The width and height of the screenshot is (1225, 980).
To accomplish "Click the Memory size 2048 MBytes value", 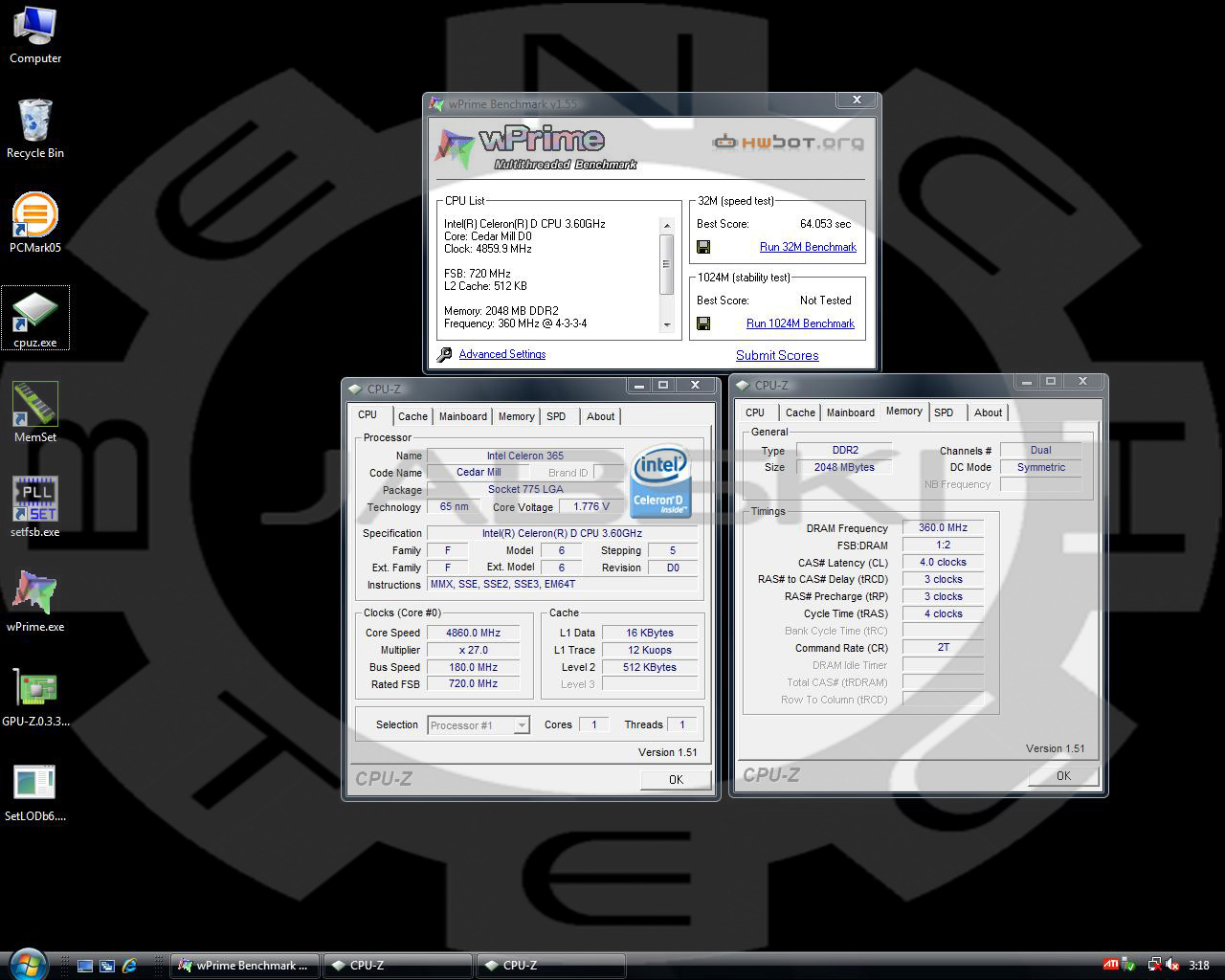I will (844, 467).
